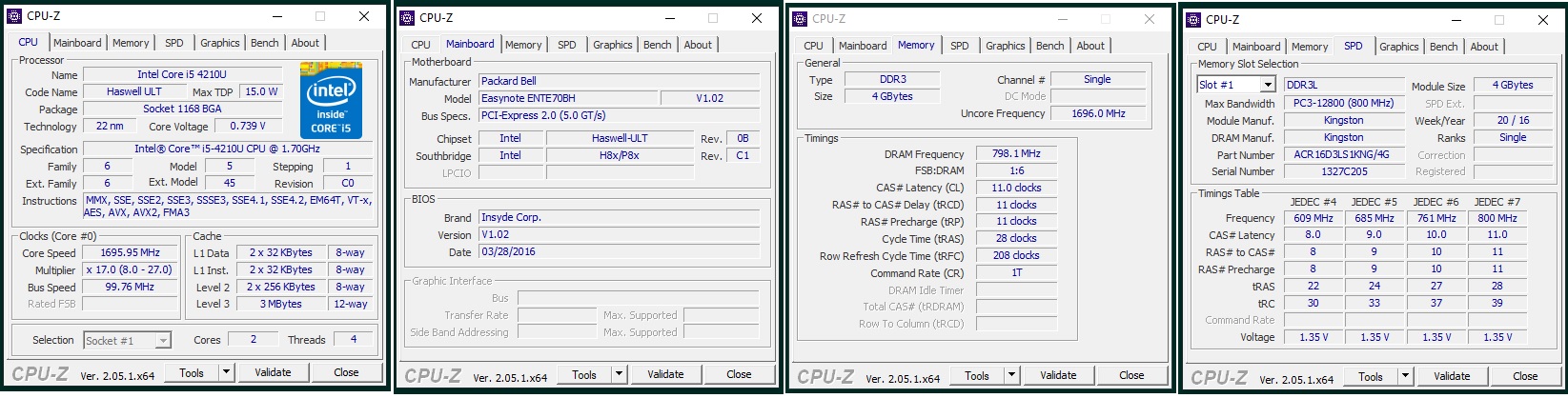The width and height of the screenshot is (1568, 398).
Task: Click the Intel Core i5 logo badge
Action: click(331, 100)
